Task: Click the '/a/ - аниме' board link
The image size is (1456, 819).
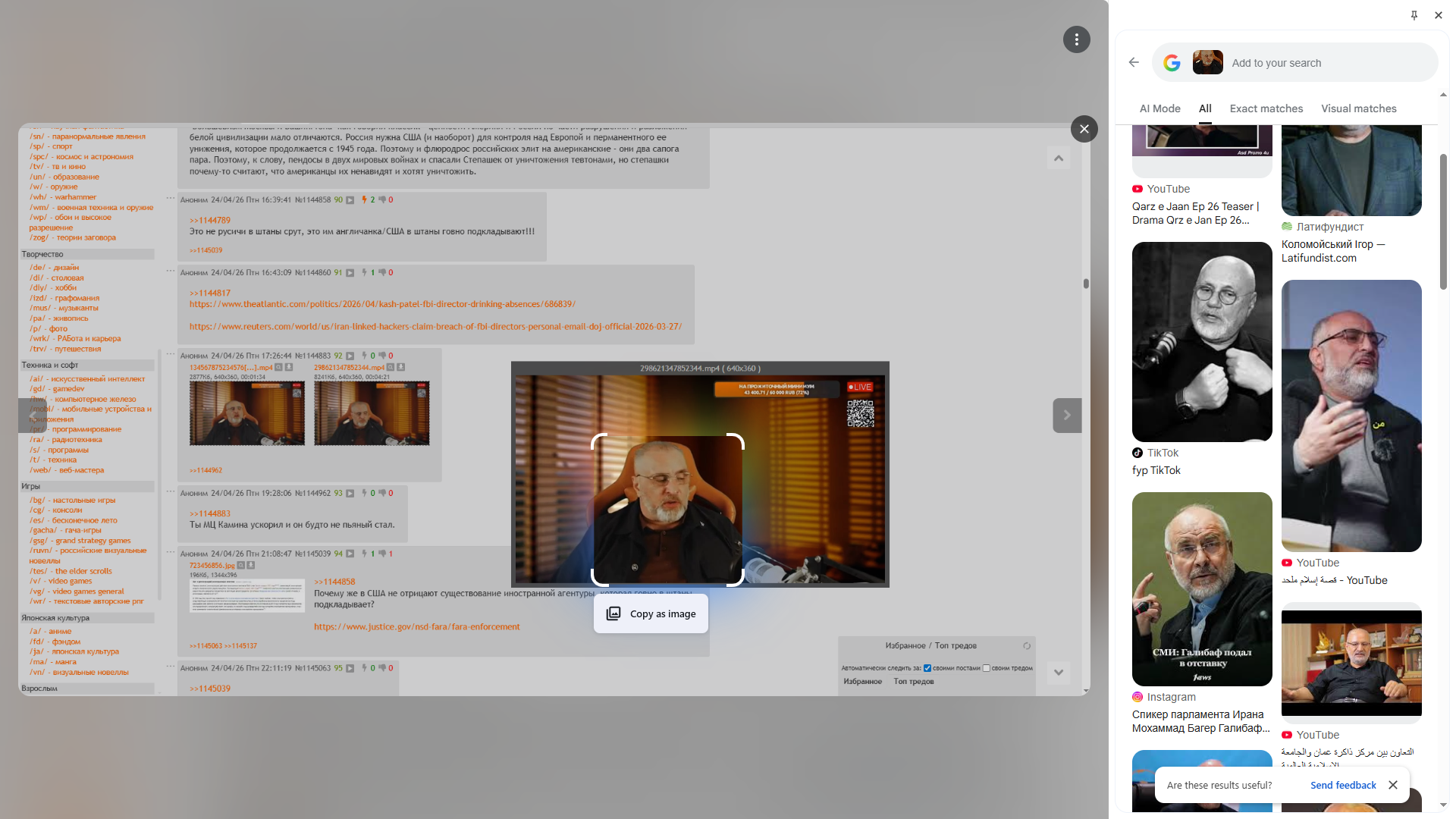Action: (x=50, y=632)
